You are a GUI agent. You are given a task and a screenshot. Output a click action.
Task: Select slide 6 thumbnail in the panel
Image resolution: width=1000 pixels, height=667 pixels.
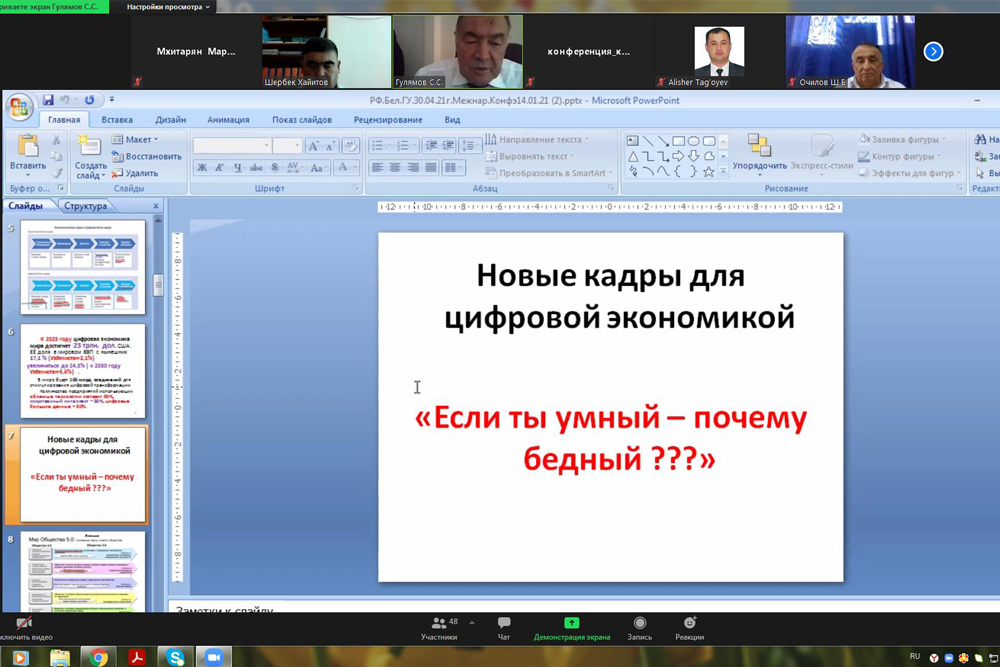(82, 370)
